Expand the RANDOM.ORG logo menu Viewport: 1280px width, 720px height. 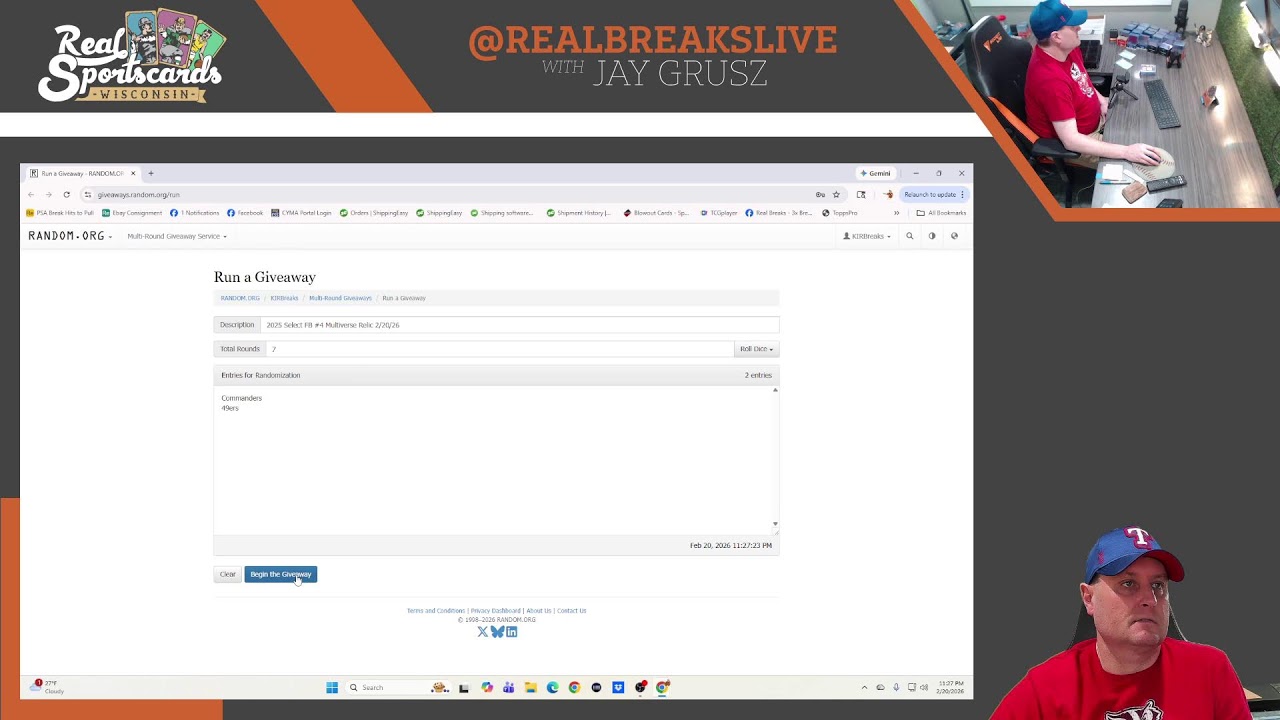pos(70,236)
